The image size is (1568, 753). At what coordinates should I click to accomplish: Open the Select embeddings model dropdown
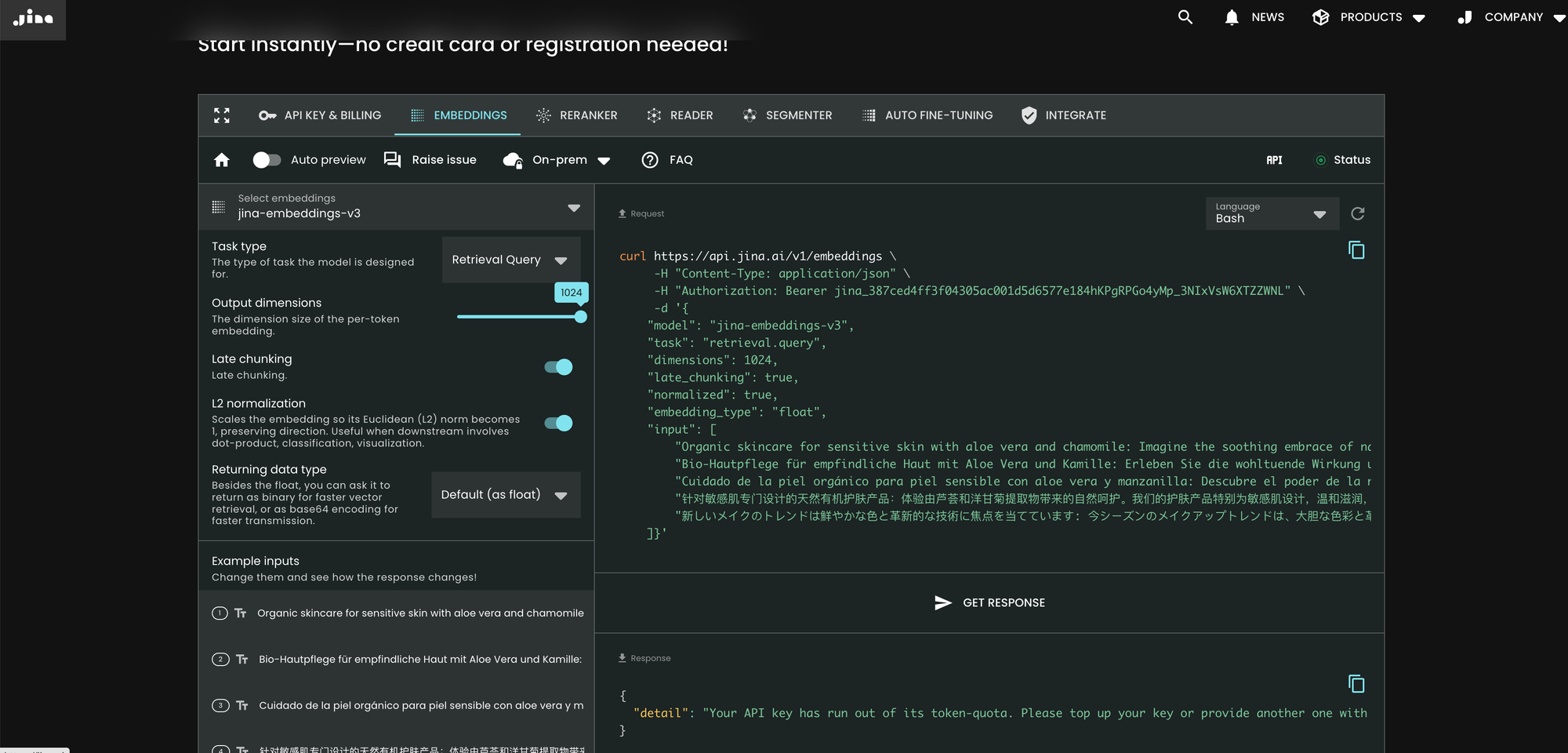pyautogui.click(x=396, y=207)
